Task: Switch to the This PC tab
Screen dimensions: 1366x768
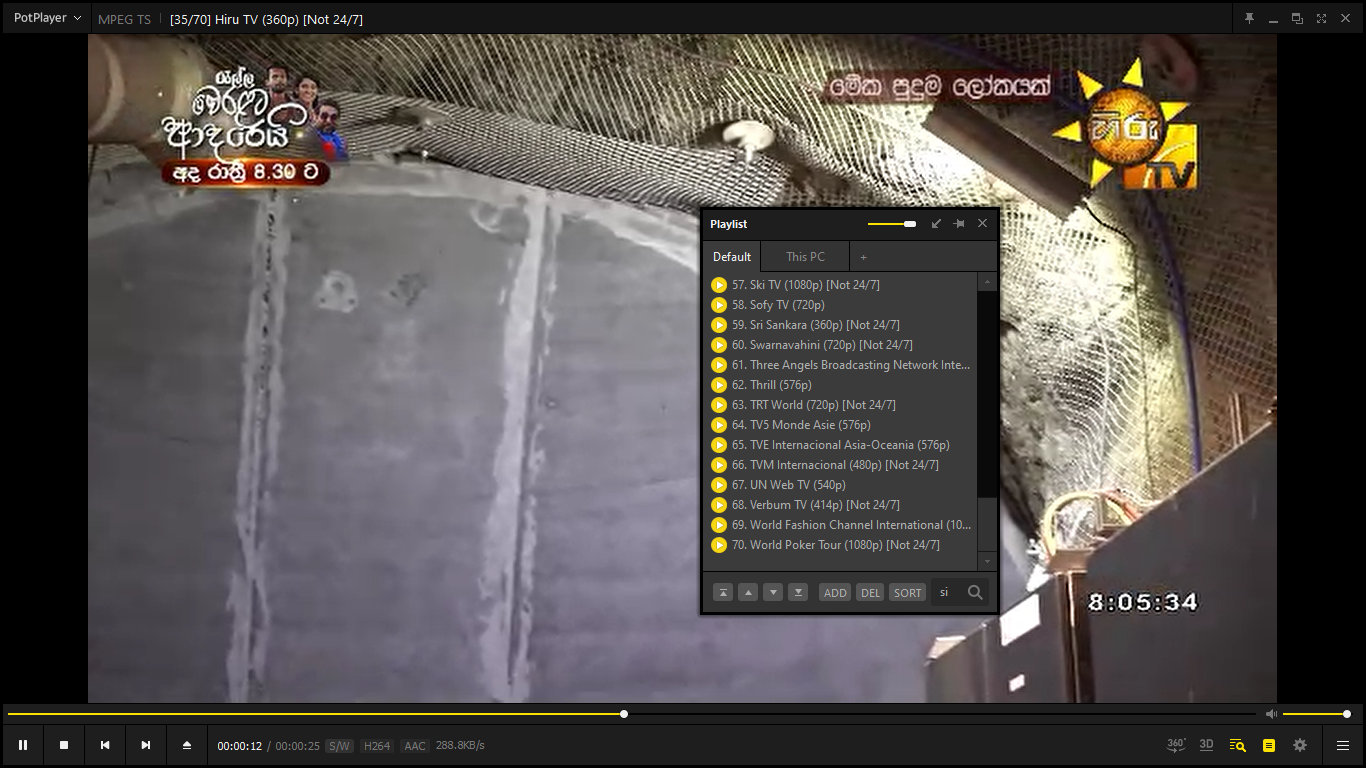Action: tap(805, 257)
